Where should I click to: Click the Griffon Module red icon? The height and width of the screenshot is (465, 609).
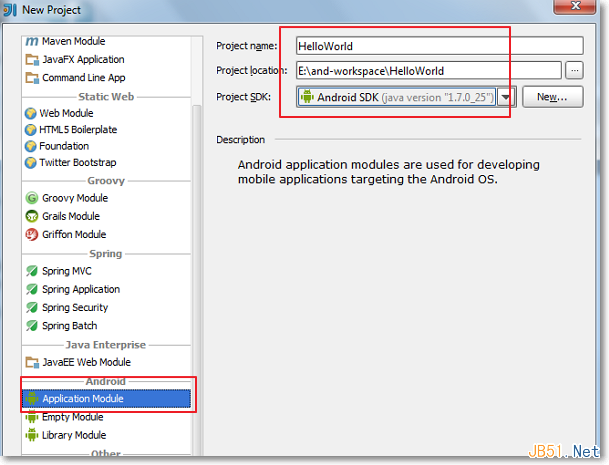coord(32,234)
